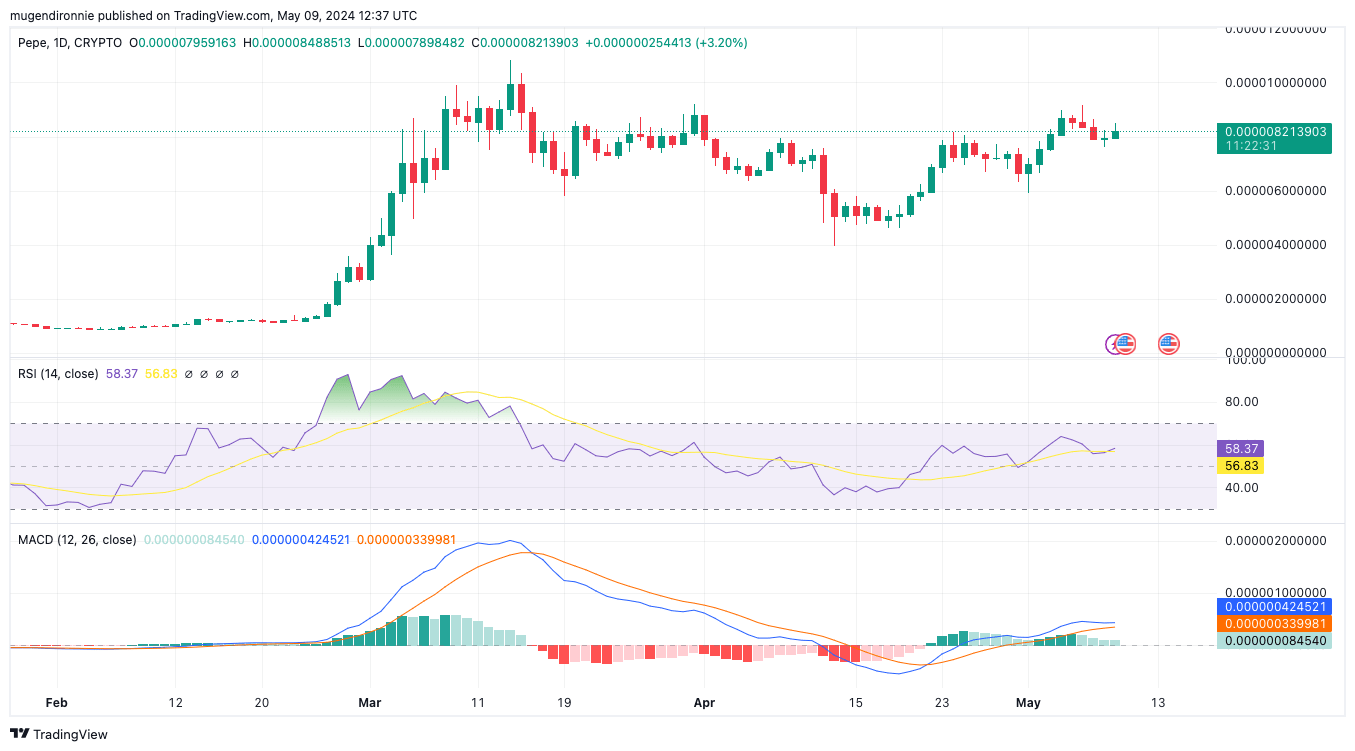The height and width of the screenshot is (751, 1355).
Task: Click the 0.000002000000 MACD axis label
Action: (1275, 540)
